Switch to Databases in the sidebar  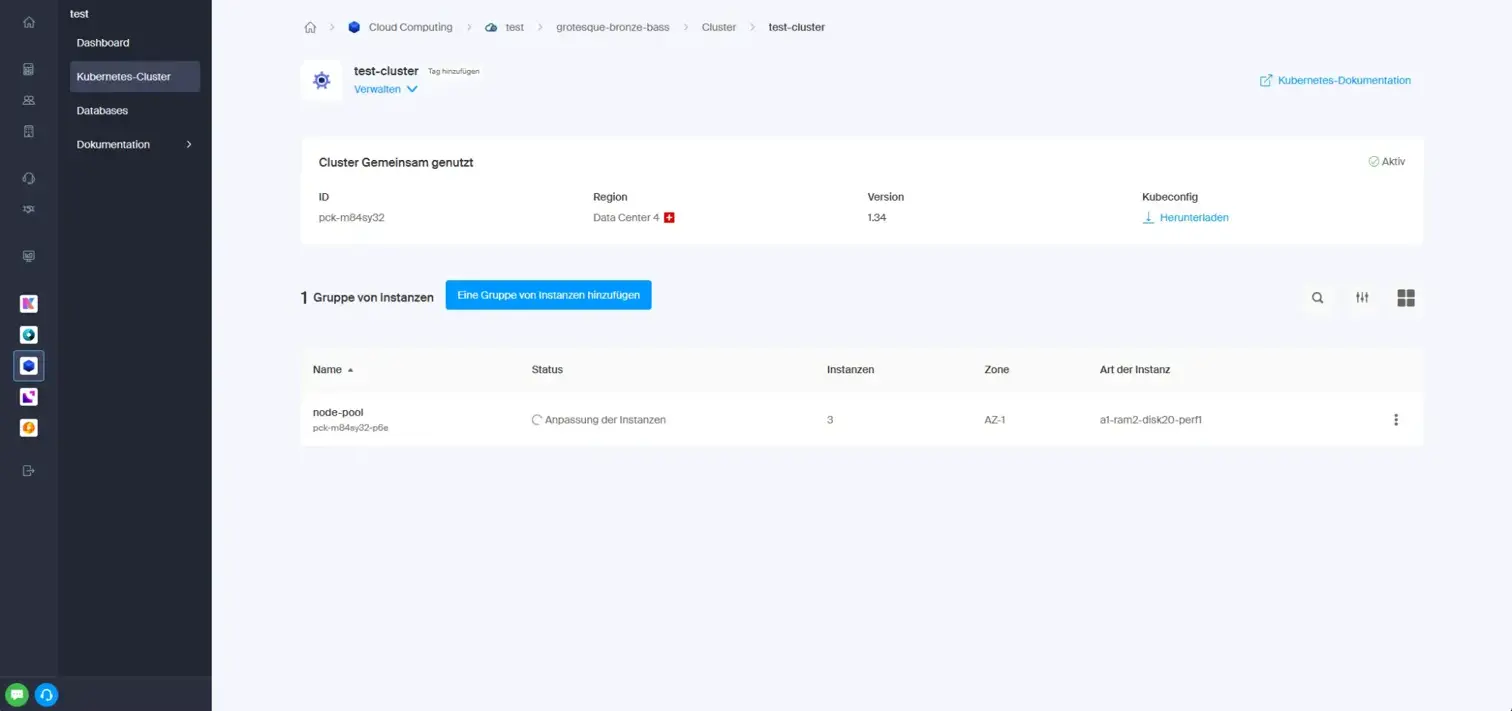pos(101,110)
